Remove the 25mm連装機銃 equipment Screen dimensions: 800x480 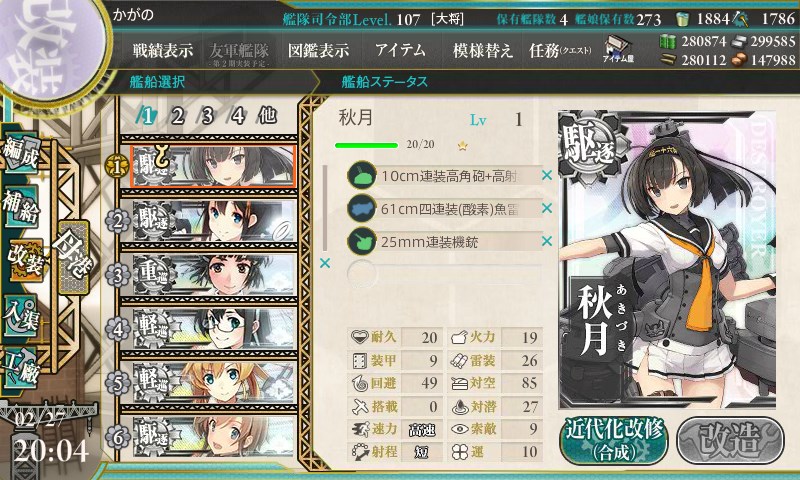pos(547,241)
